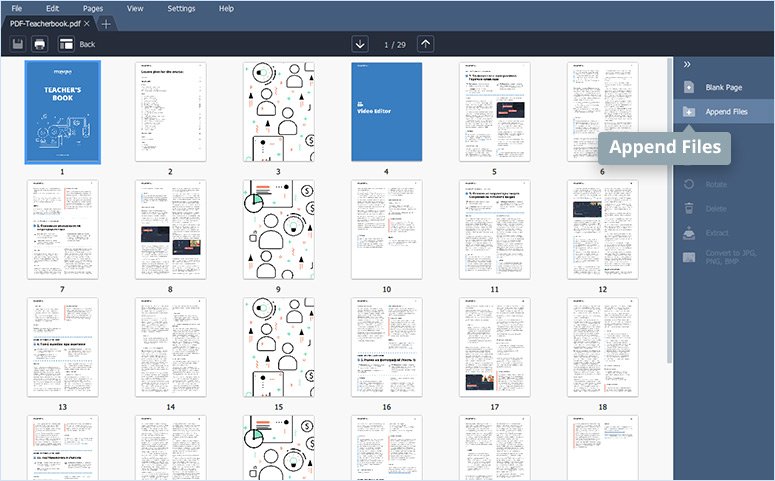The image size is (775, 481).
Task: Click the page number field 1 / 29
Action: 394,44
